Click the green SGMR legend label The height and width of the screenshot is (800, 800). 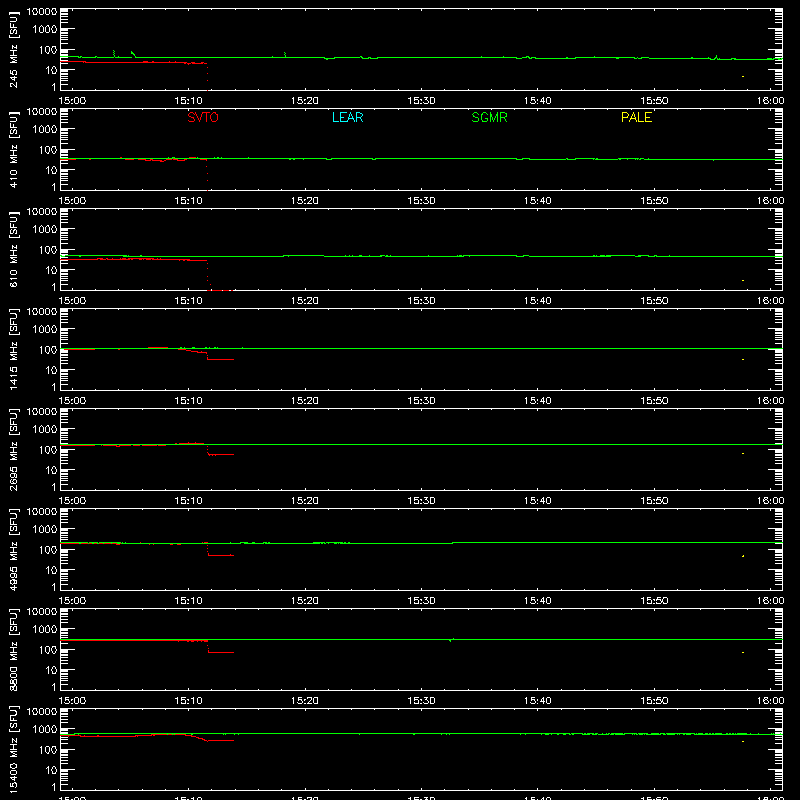(489, 117)
